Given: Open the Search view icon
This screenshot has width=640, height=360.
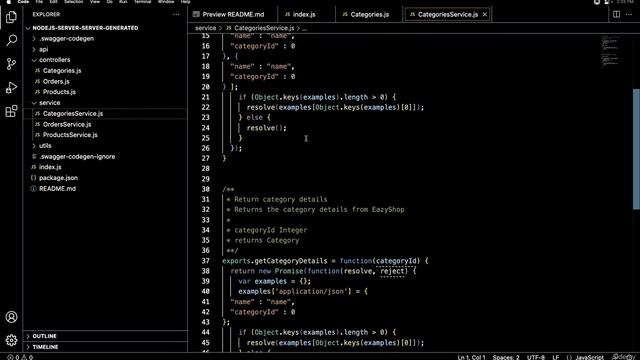Looking at the screenshot, I should pos(11,40).
